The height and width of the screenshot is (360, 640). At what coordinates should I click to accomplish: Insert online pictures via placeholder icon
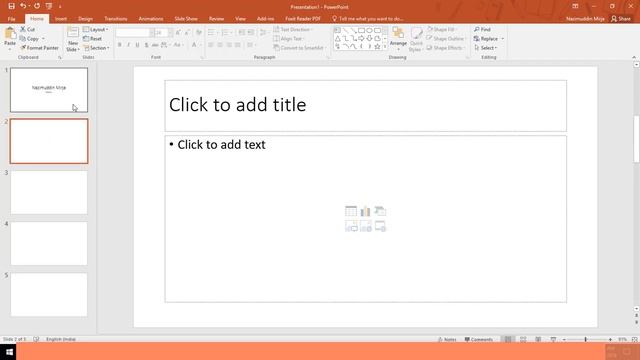365,226
